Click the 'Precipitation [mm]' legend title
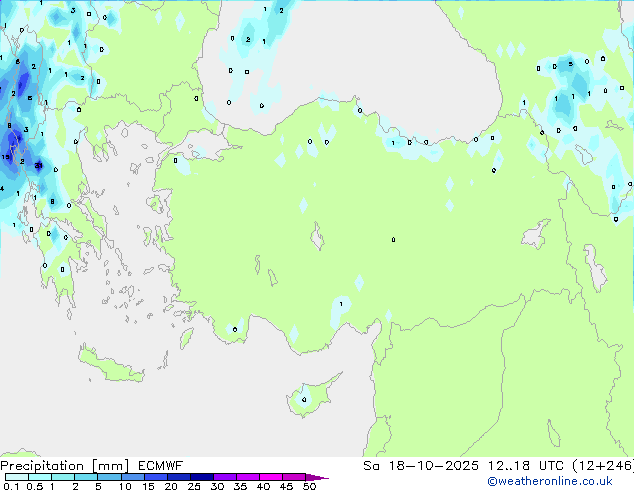This screenshot has width=634, height=490. 65,466
